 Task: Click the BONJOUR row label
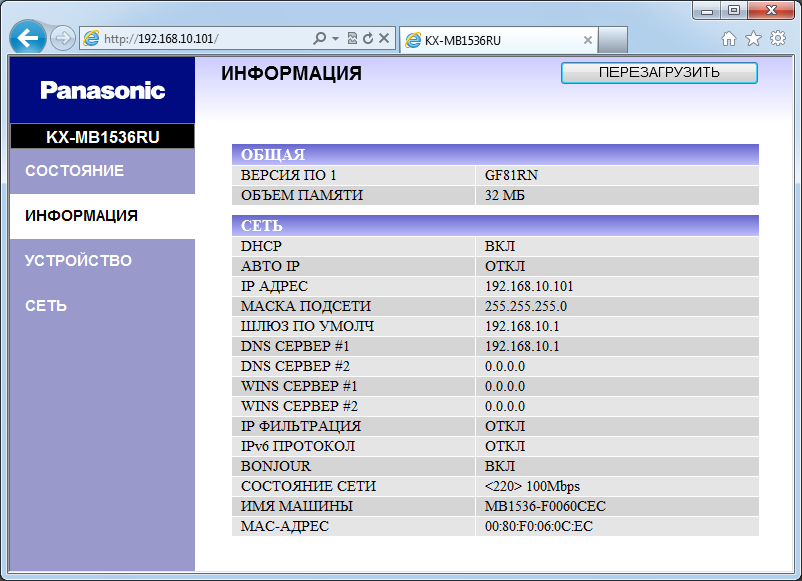pos(276,465)
